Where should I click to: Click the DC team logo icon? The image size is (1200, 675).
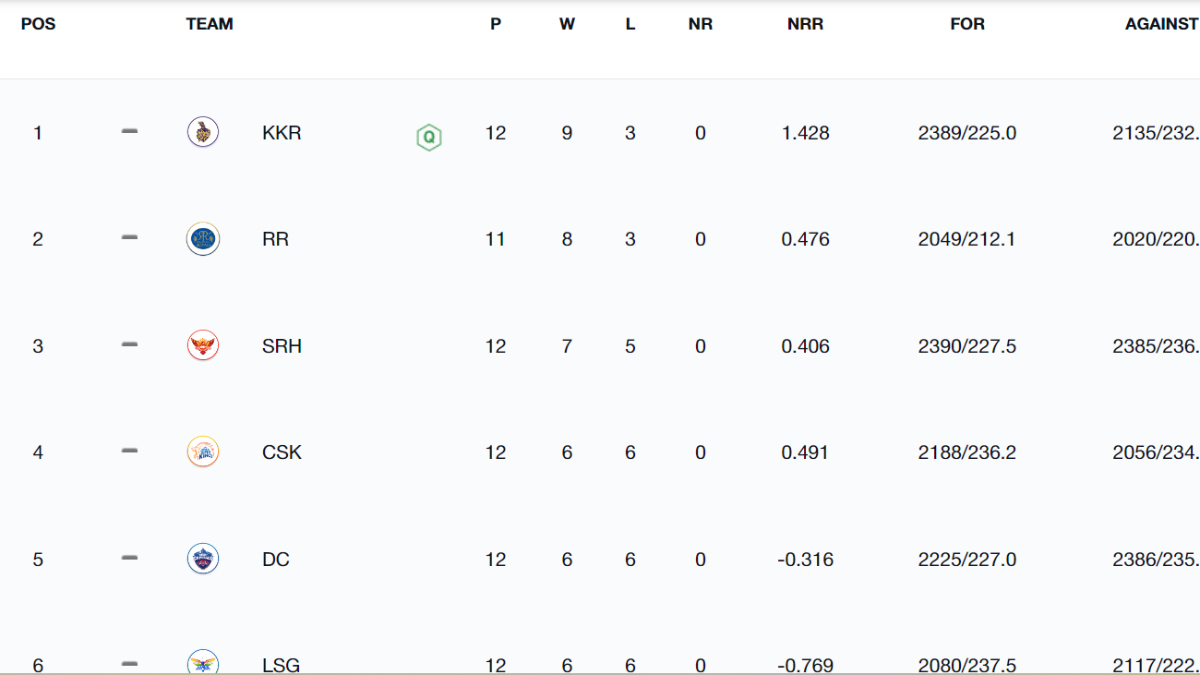tap(203, 559)
